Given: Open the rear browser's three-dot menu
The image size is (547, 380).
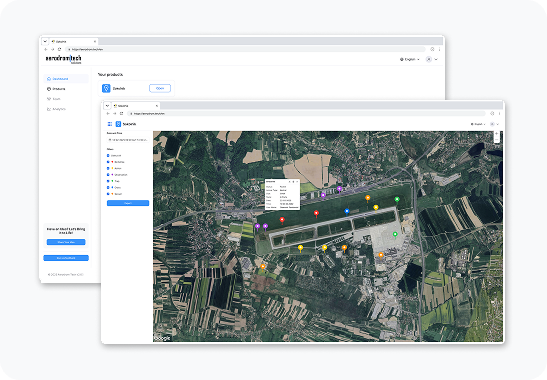Looking at the screenshot, I should tap(439, 49).
